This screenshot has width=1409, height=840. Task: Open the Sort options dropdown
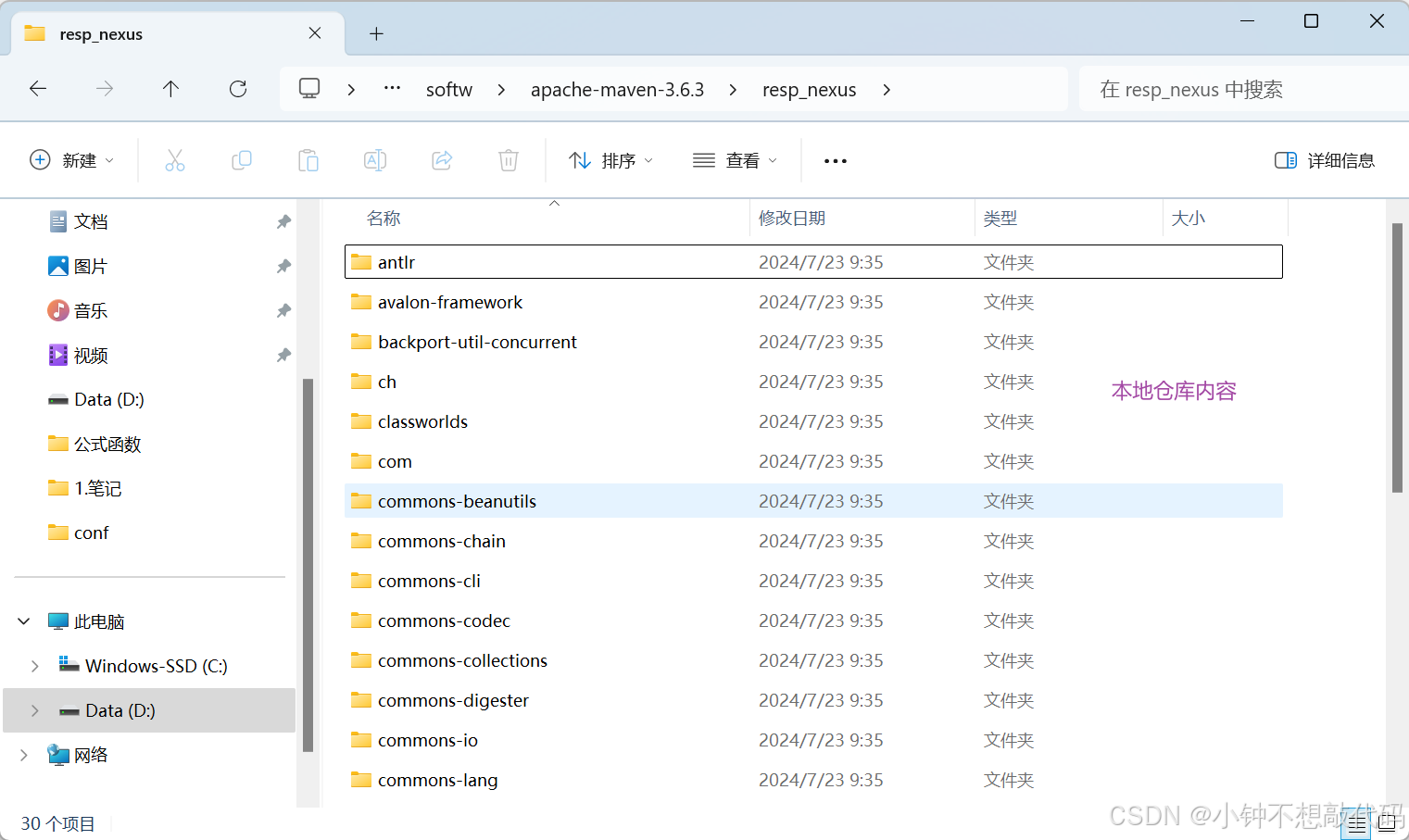point(610,160)
